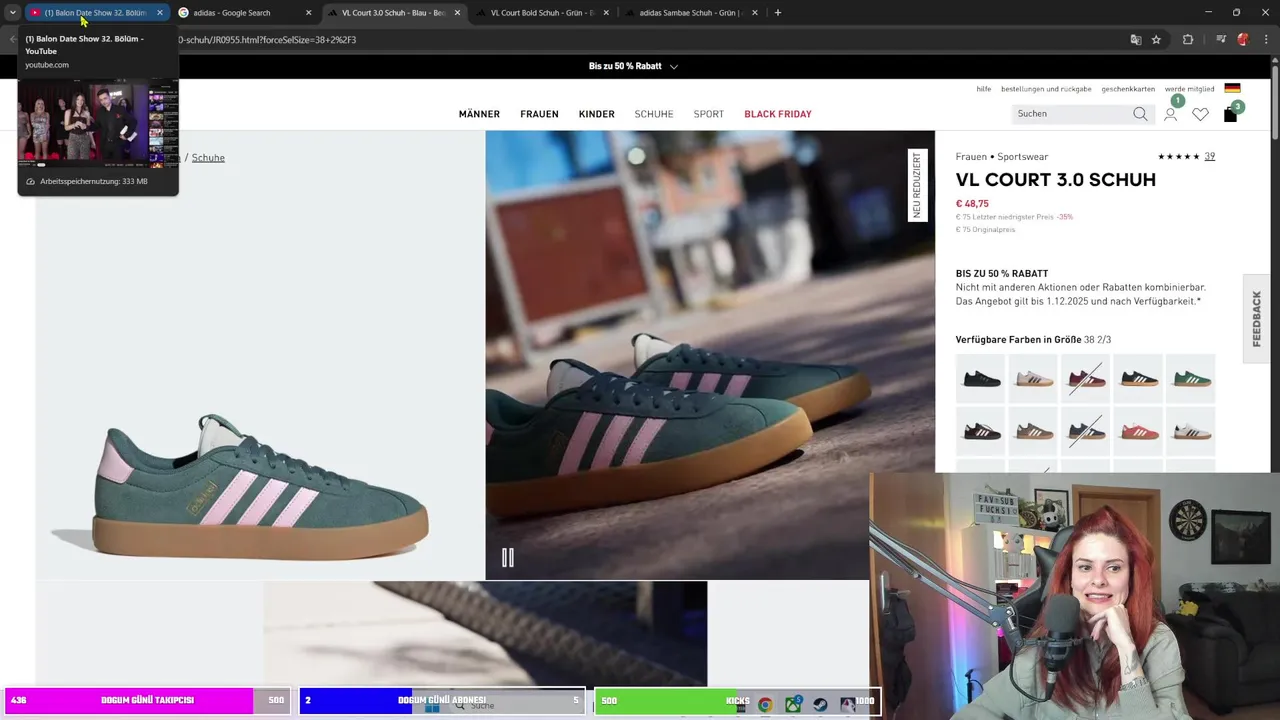This screenshot has width=1280, height=720.
Task: Open the Chrome three-dot menu
Action: [x=1264, y=40]
